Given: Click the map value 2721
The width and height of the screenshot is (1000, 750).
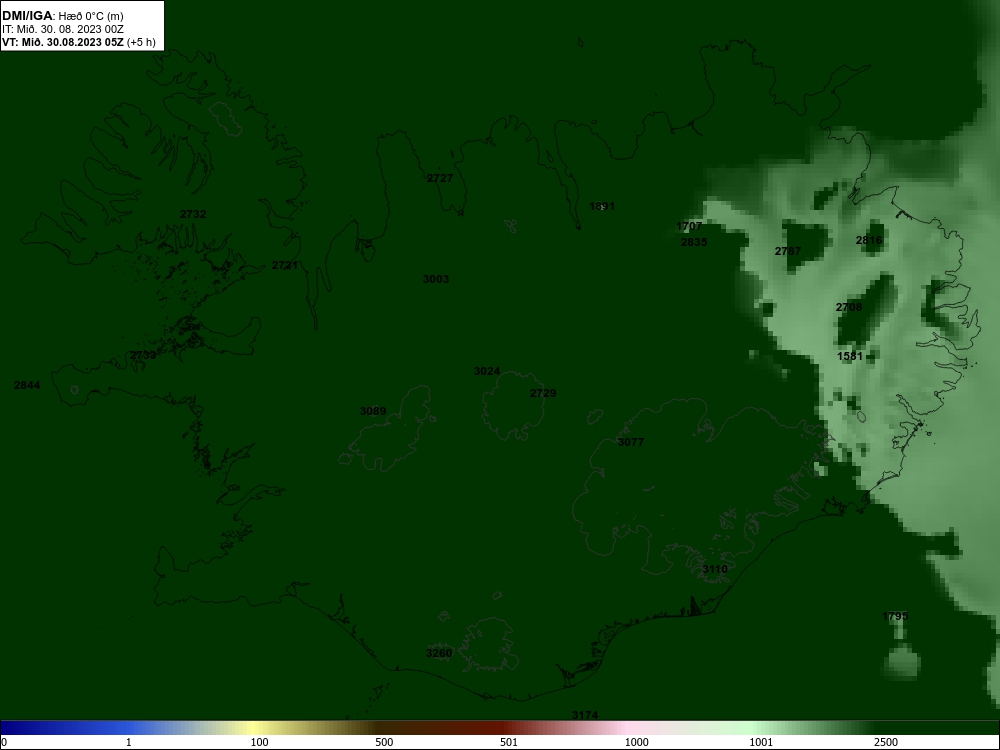Looking at the screenshot, I should [284, 265].
